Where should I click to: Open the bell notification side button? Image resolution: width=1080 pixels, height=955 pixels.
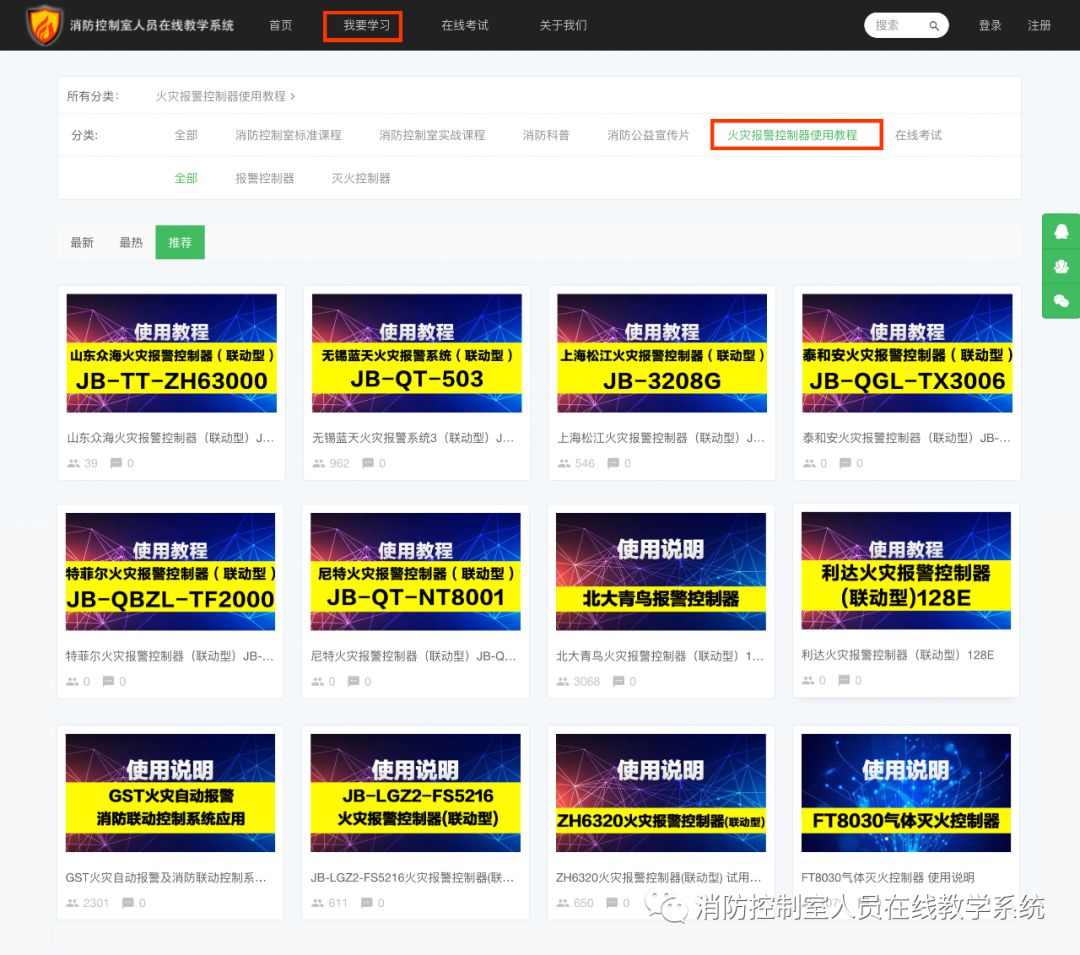[x=1061, y=231]
